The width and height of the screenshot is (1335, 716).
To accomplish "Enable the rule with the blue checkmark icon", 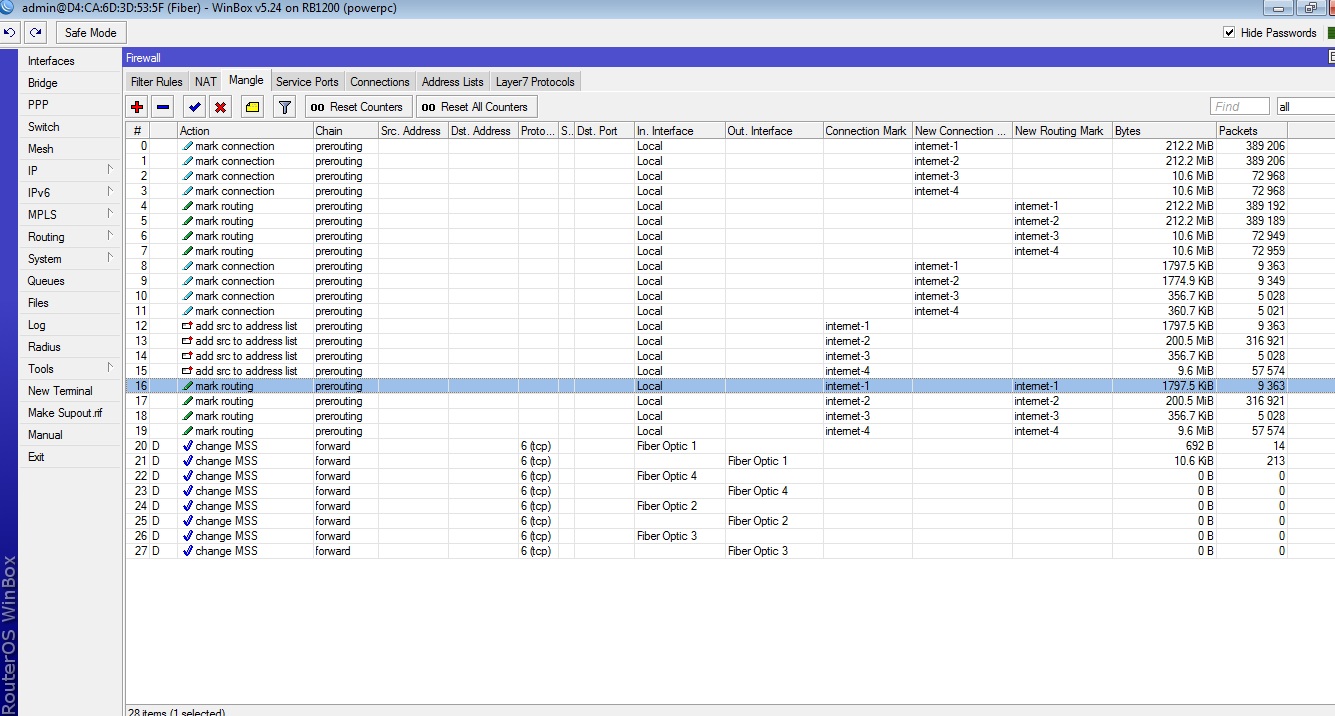I will [x=195, y=107].
